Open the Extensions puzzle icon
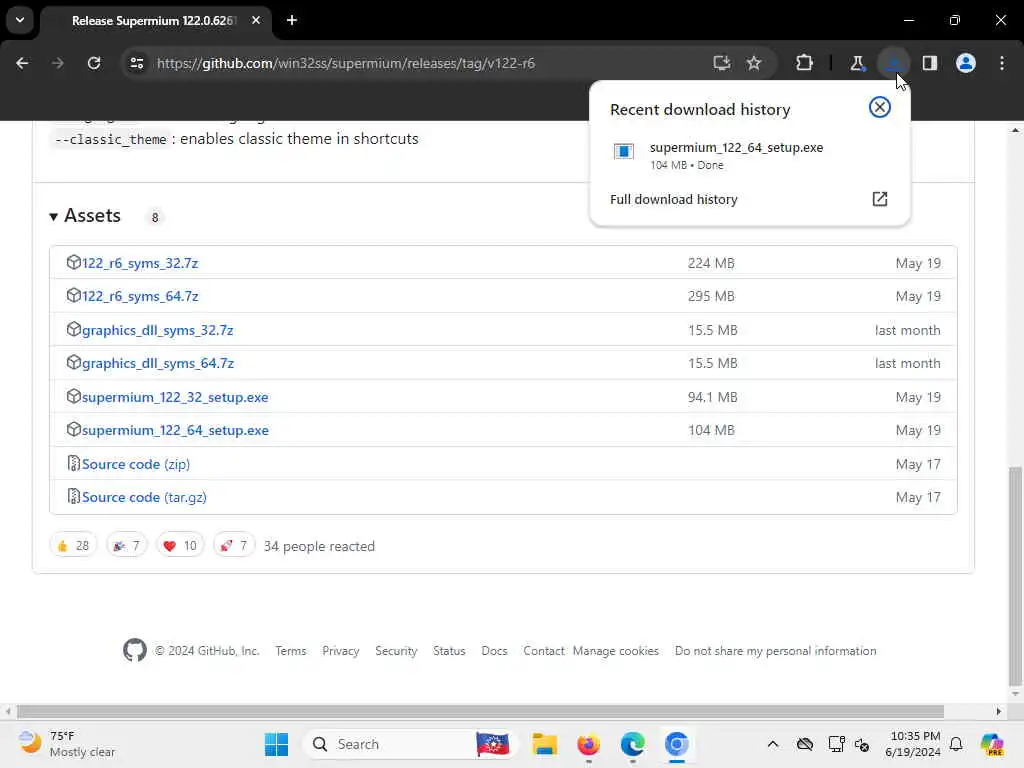Screen dimensions: 1024x768 805,63
